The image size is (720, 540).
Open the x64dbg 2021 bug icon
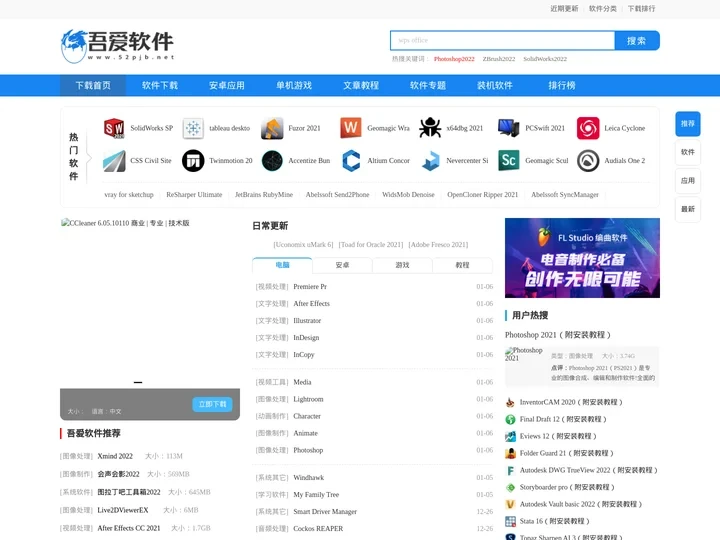pos(430,128)
